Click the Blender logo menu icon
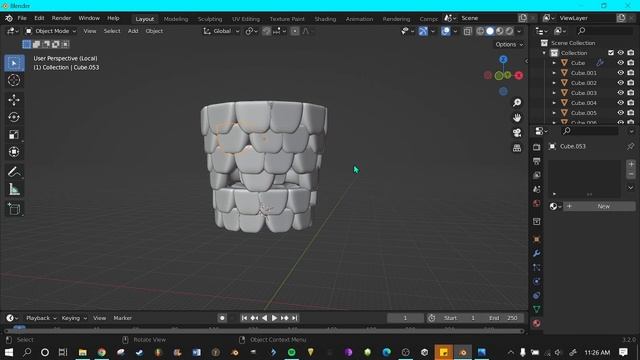This screenshot has height=360, width=640. [x=9, y=18]
